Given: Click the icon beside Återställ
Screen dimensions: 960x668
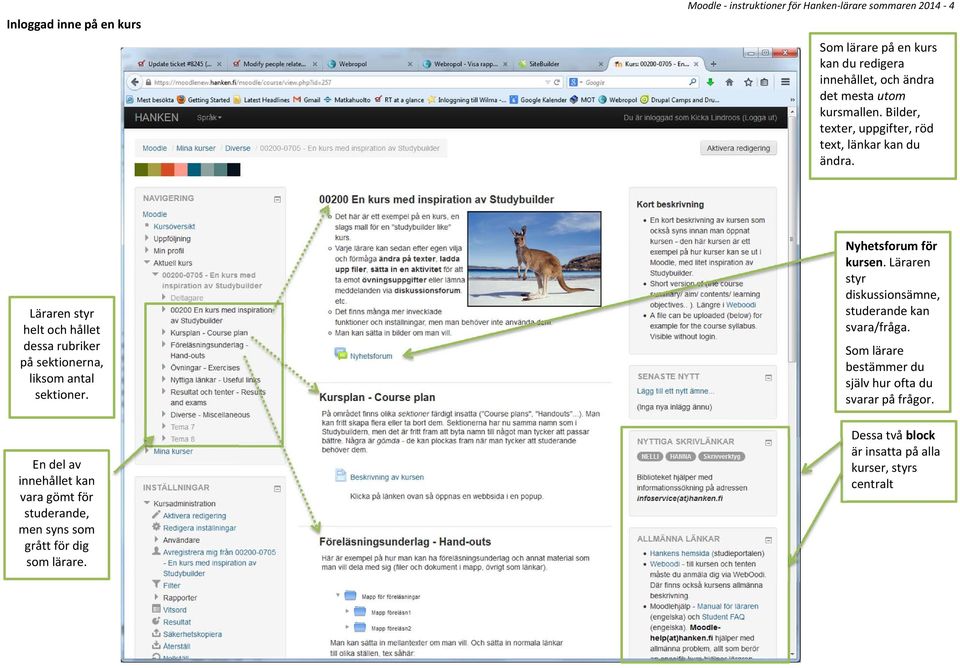Looking at the screenshot, I should 156,645.
